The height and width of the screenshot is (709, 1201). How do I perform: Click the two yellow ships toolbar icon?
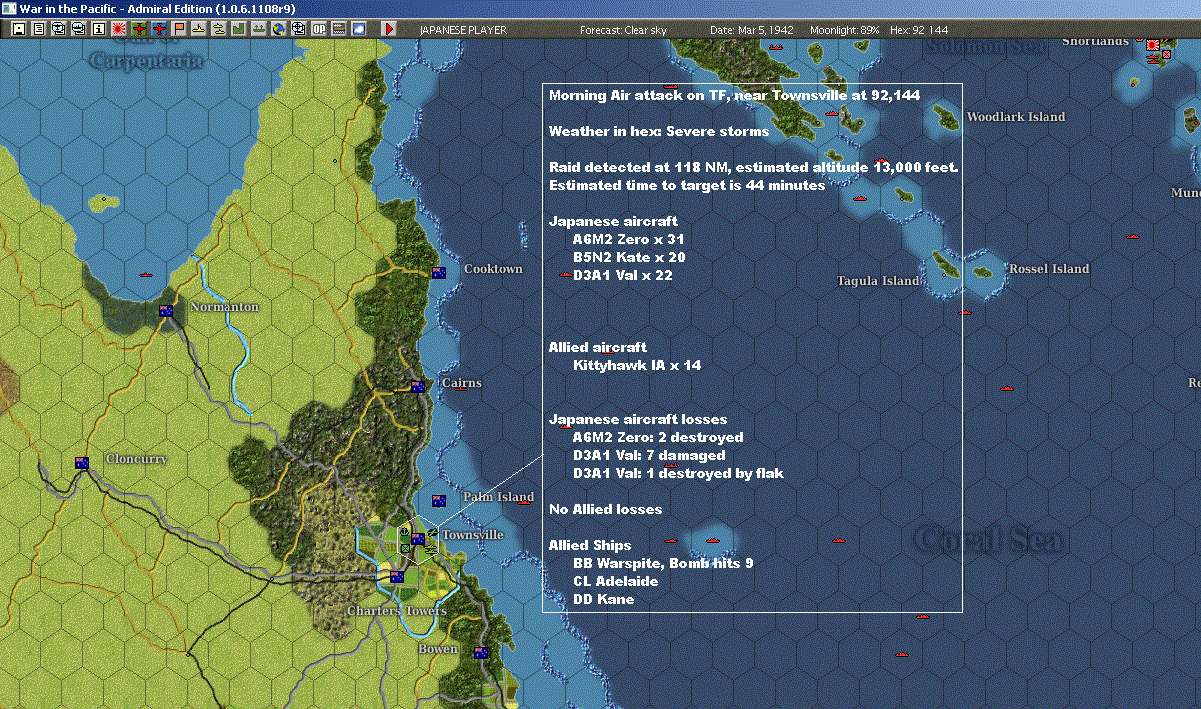[x=219, y=29]
